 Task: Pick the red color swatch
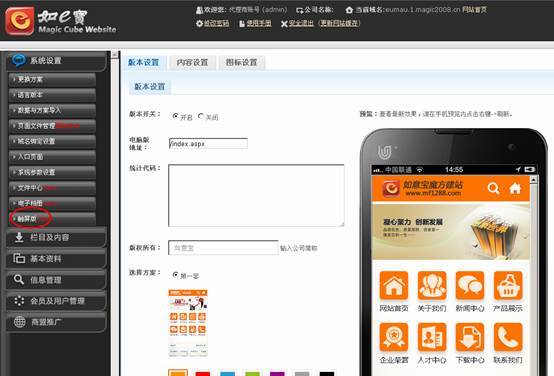coord(203,374)
